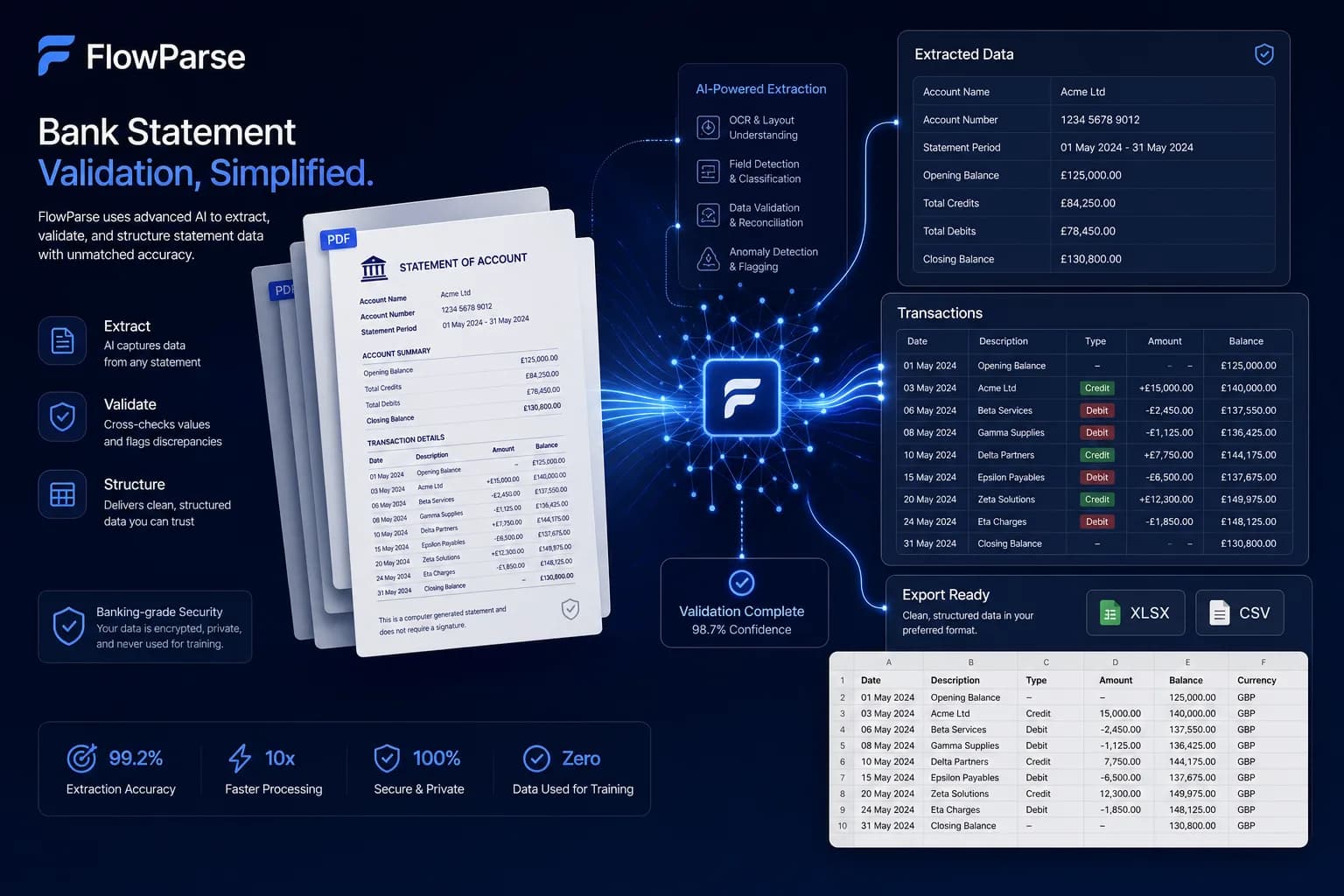Click the Credit badge for Delta Partners transaction

click(x=1096, y=455)
